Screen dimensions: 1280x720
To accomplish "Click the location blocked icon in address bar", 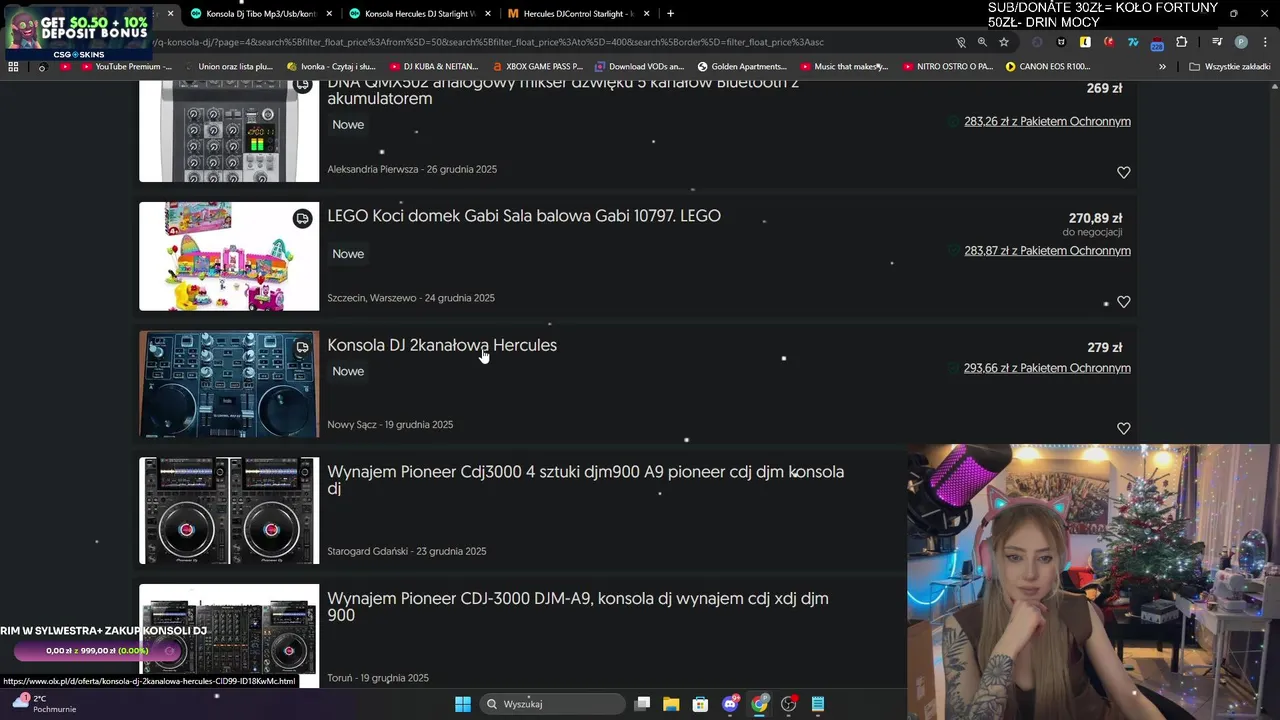I will click(x=960, y=42).
